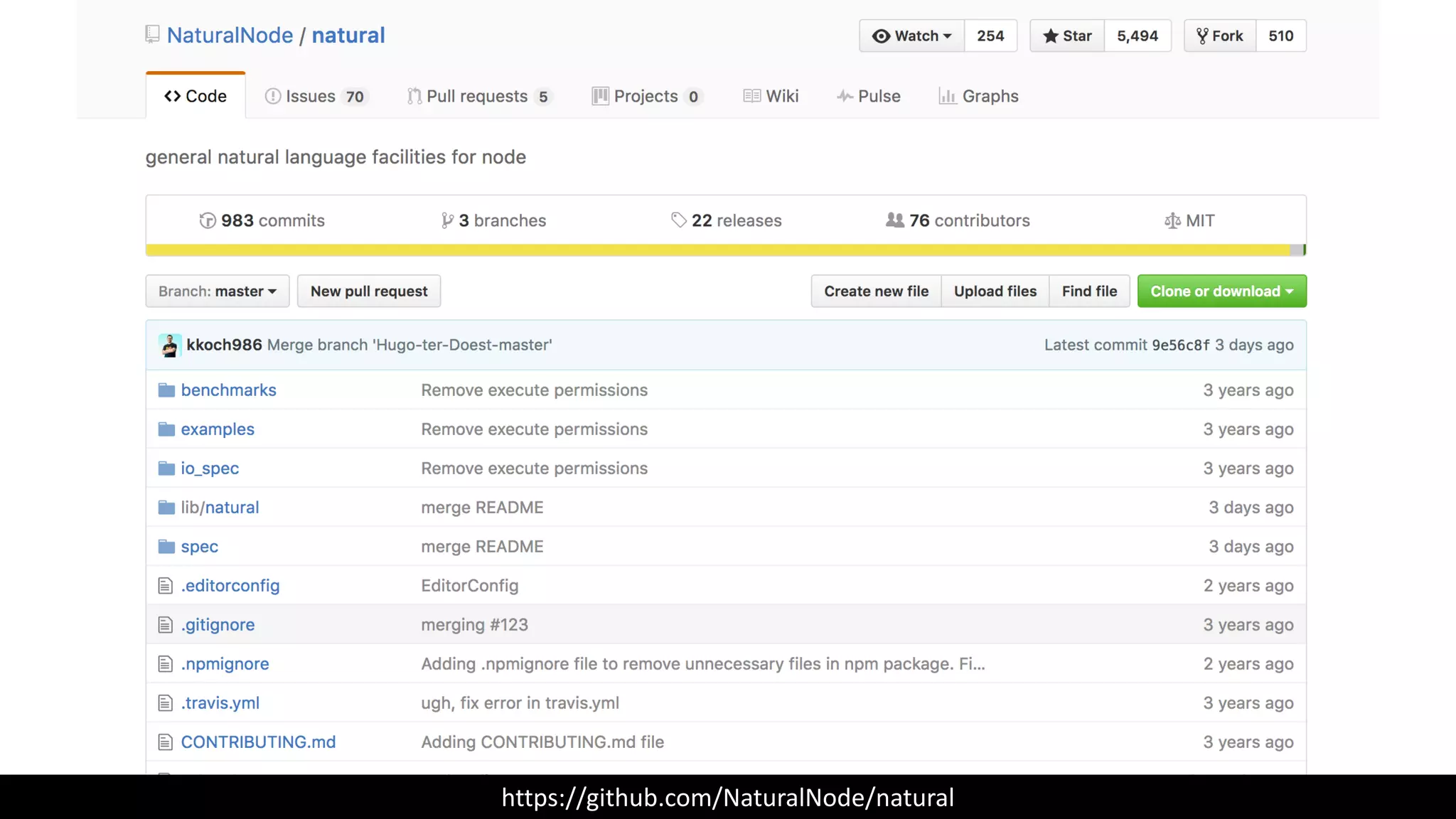1456x819 pixels.
Task: Open the Wiki tab
Action: point(771,96)
